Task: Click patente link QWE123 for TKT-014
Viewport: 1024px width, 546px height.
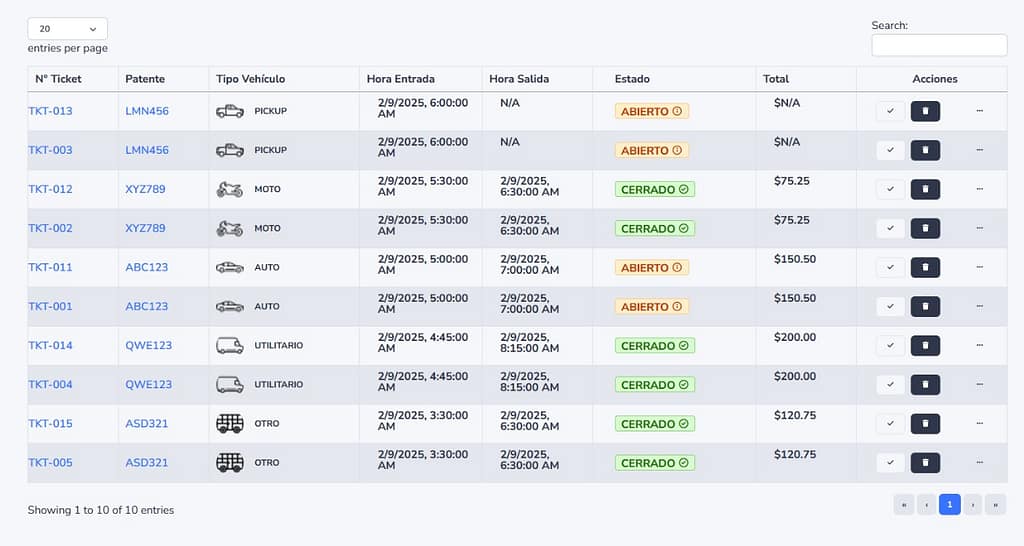Action: (x=148, y=345)
